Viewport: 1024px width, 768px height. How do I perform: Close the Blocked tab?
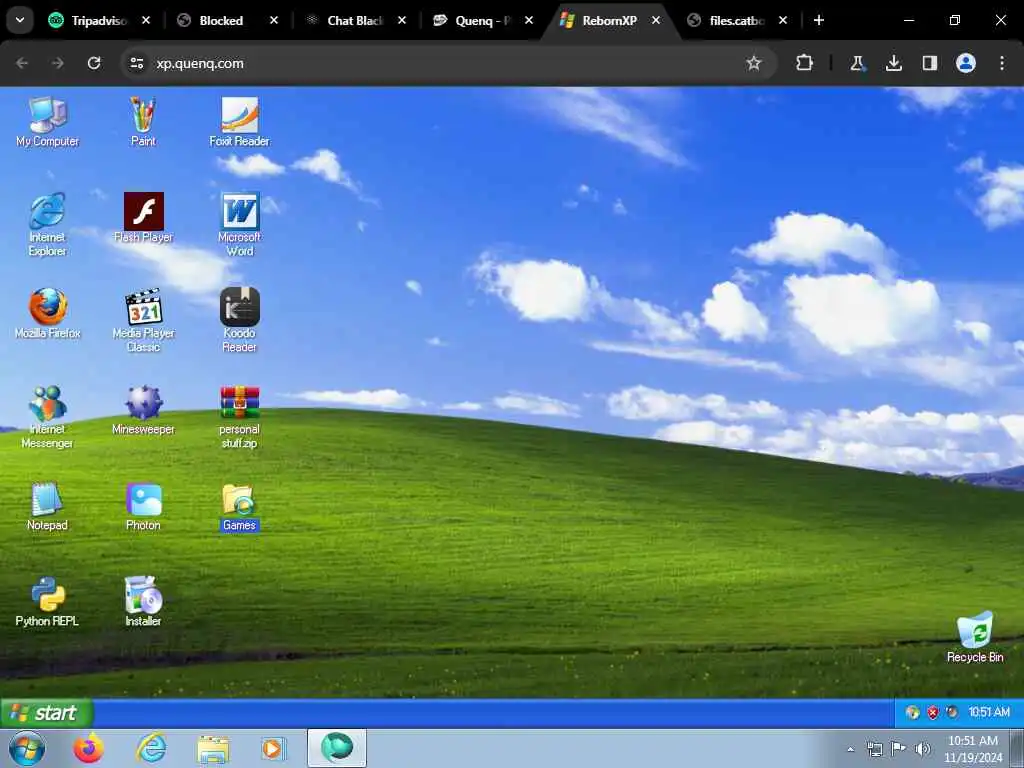tap(274, 20)
